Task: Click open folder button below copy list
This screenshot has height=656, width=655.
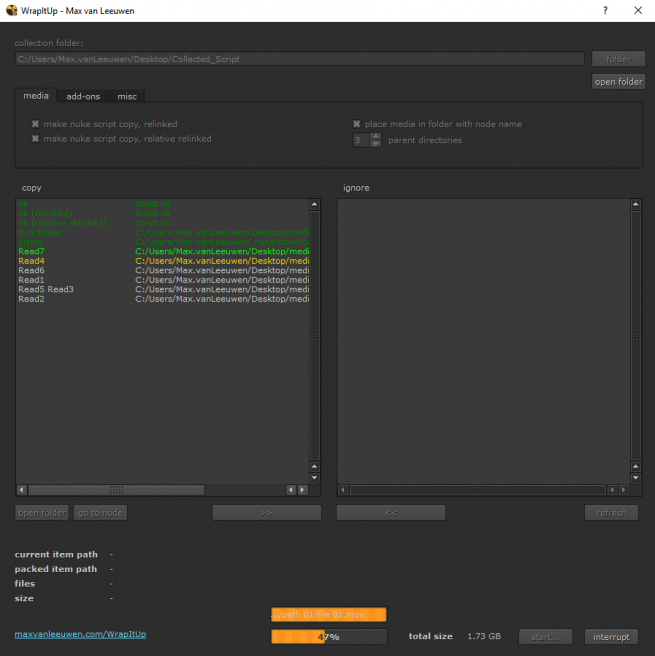Action: (x=42, y=512)
